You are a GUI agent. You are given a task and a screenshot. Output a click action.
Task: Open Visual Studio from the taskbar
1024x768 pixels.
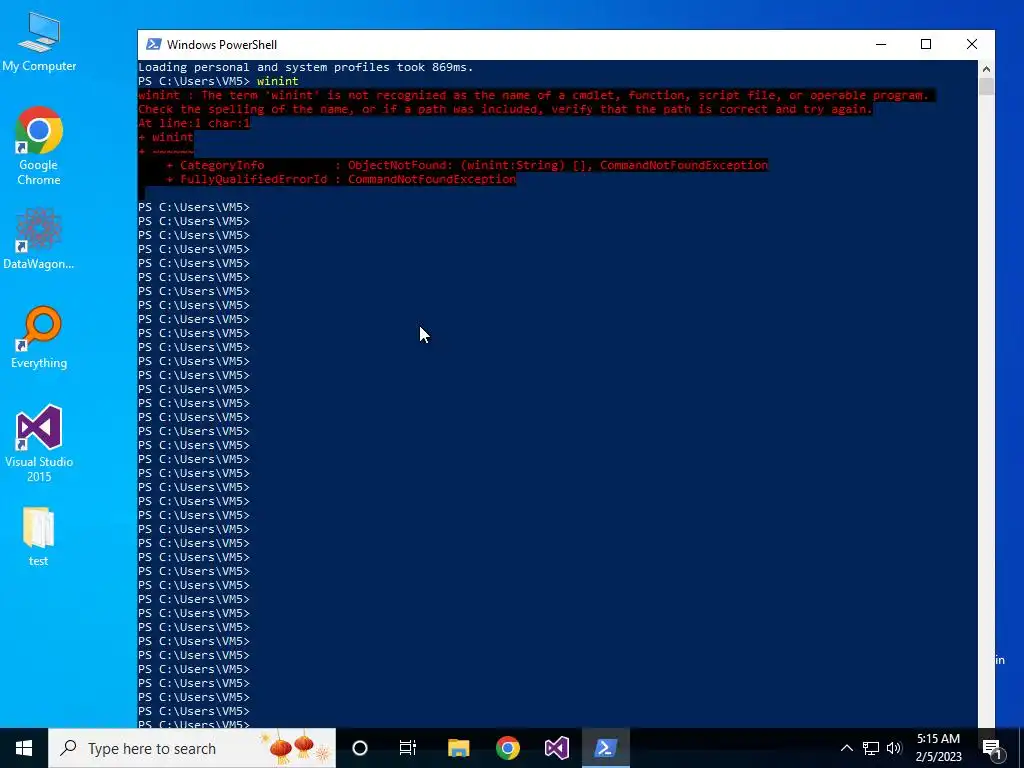coord(556,748)
